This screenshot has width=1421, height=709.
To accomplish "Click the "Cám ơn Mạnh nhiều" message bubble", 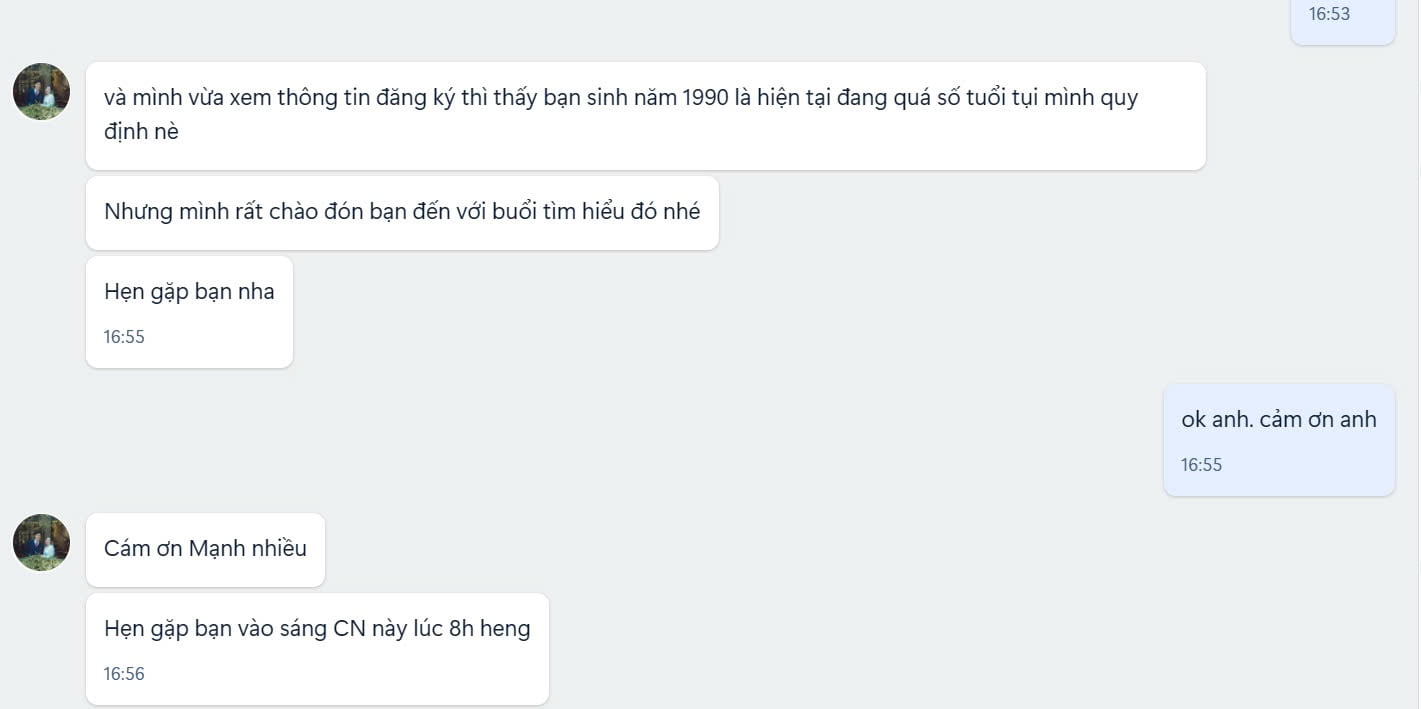I will click(205, 549).
